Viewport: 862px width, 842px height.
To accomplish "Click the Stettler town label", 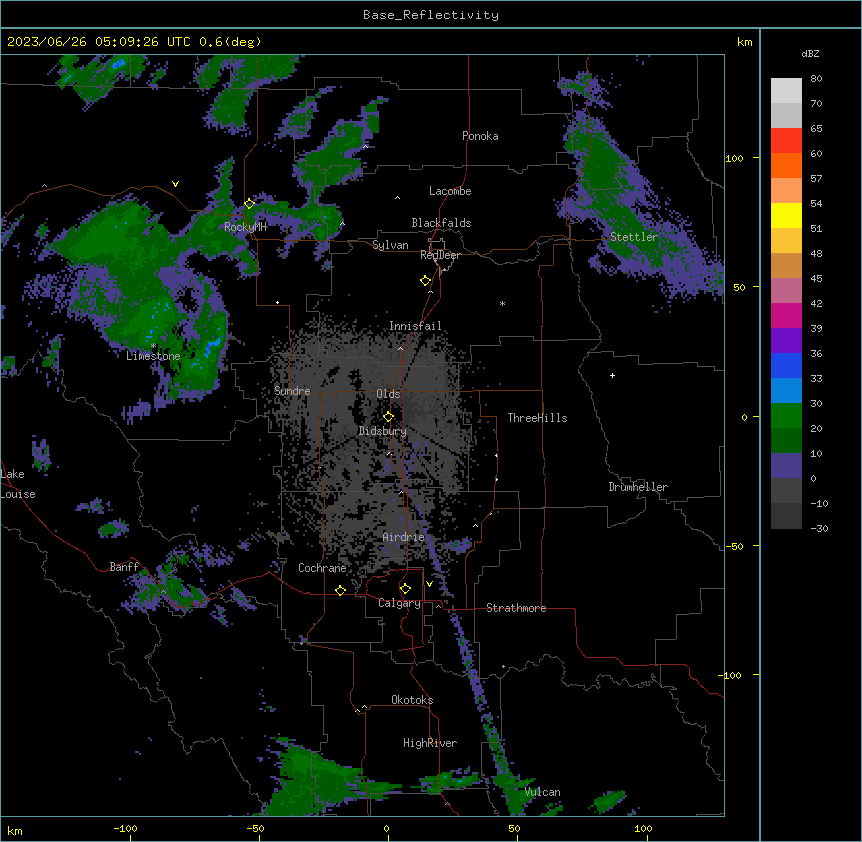I will 634,237.
